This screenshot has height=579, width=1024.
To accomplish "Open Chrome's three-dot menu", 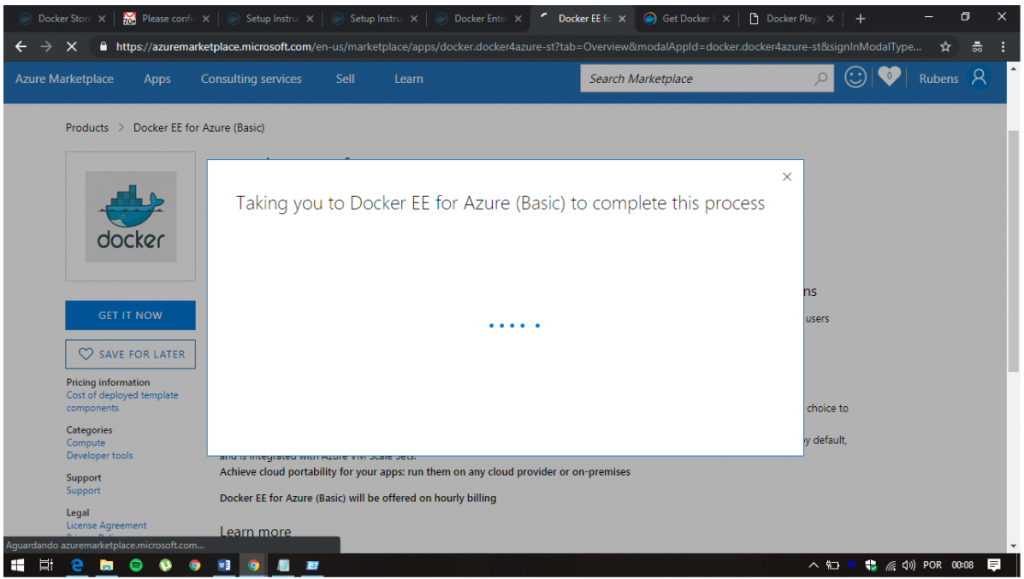I will point(1003,47).
